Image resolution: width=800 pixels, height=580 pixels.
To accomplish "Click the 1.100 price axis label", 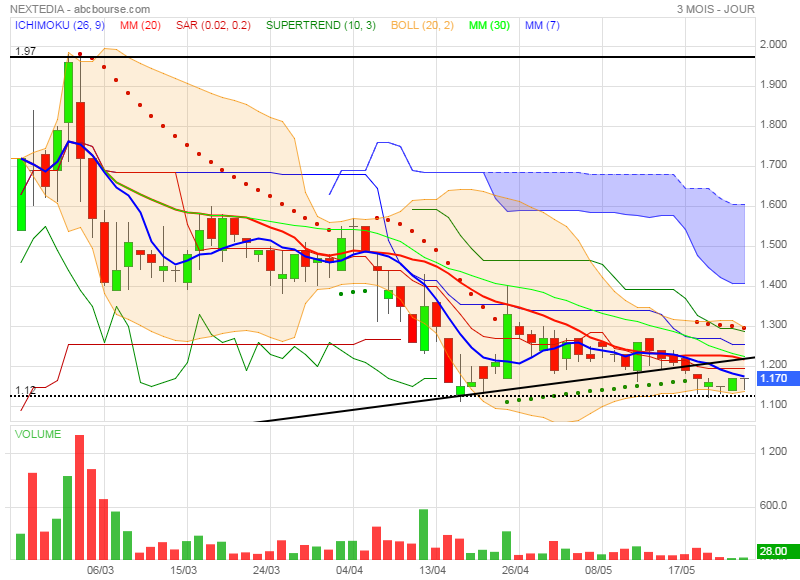I will (773, 405).
